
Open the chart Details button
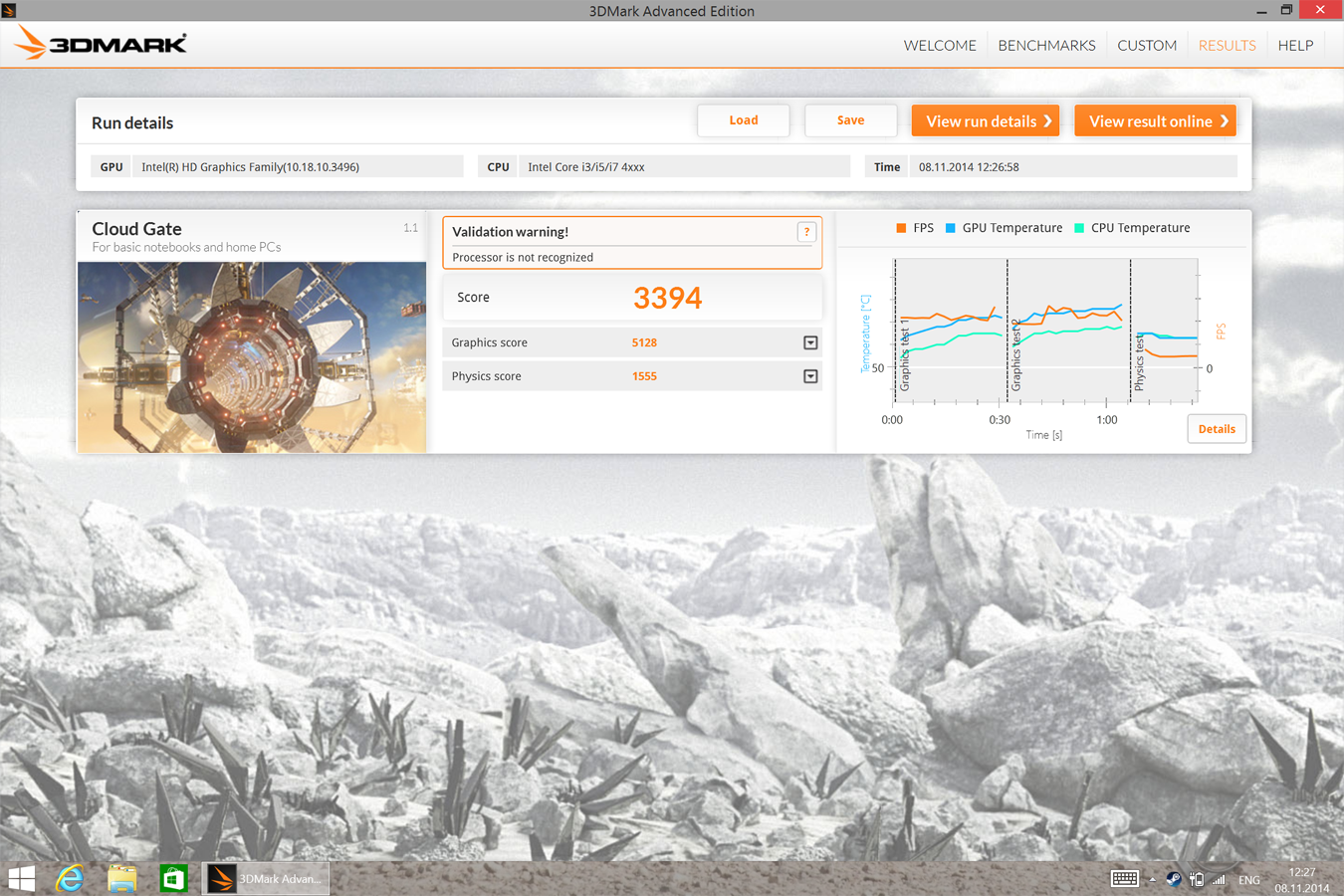tap(1217, 429)
